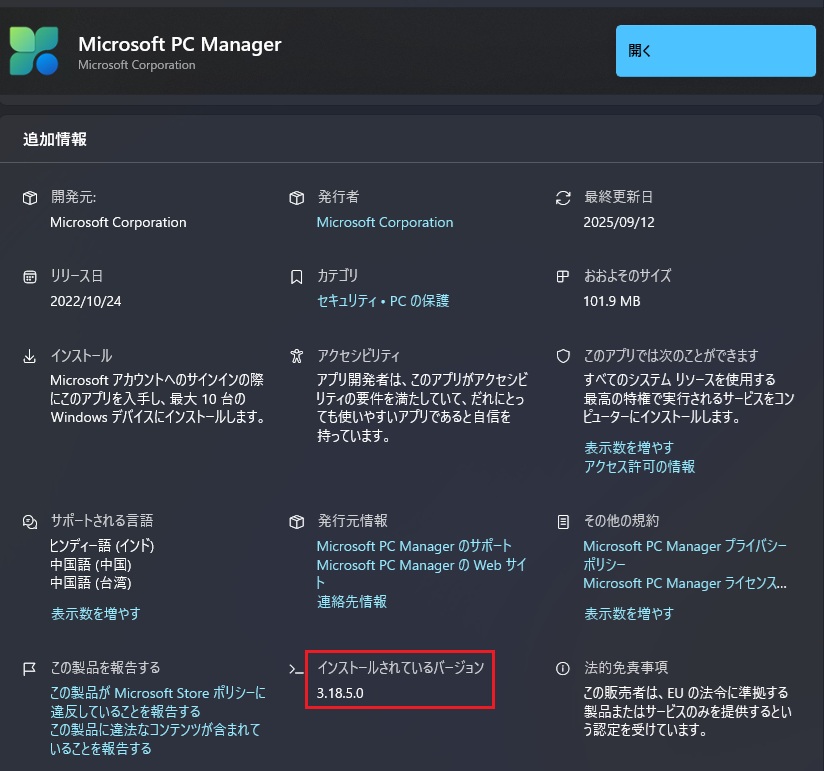
Task: Click the その他の規約 document icon
Action: point(562,521)
